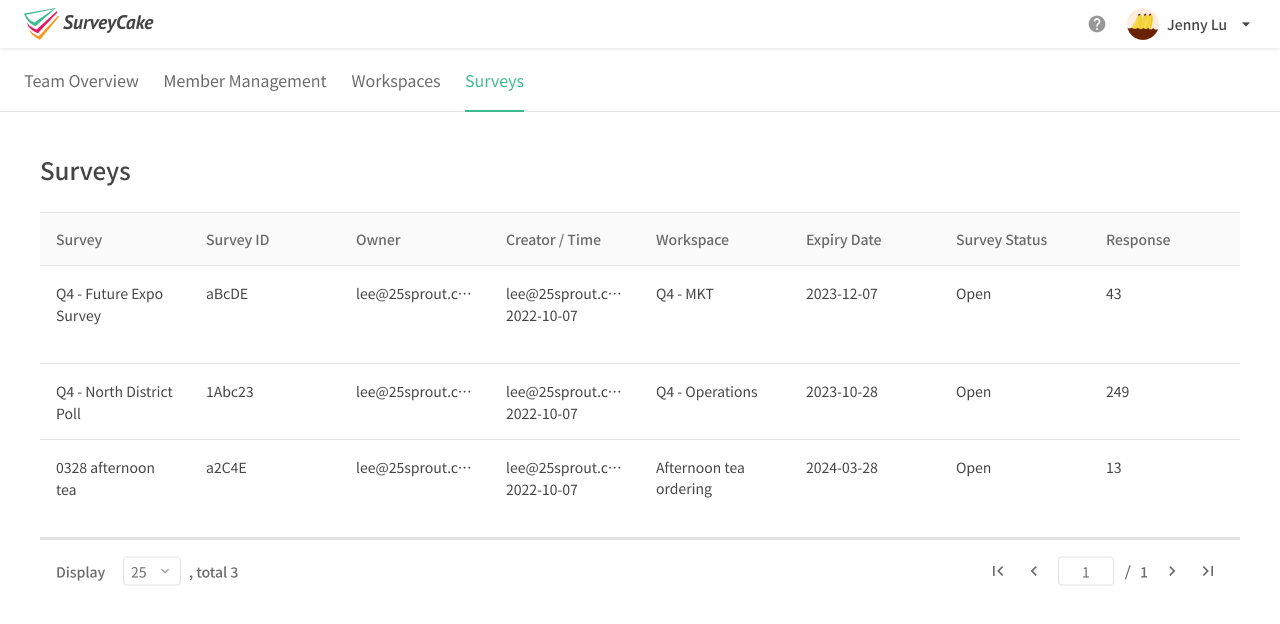
Task: Click Jenny Lu's profile avatar
Action: pyautogui.click(x=1141, y=24)
